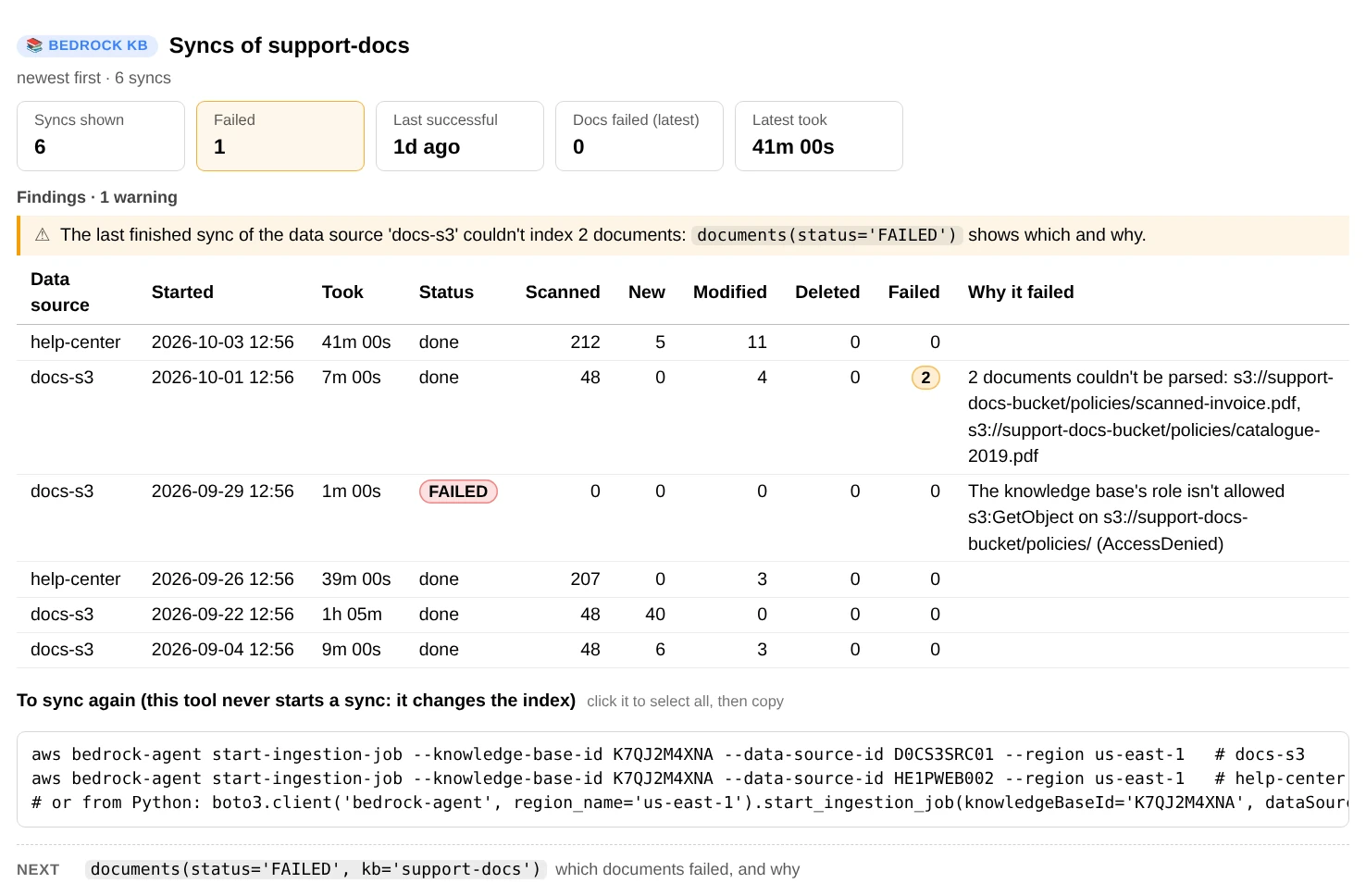Click the Last successful card

point(460,136)
